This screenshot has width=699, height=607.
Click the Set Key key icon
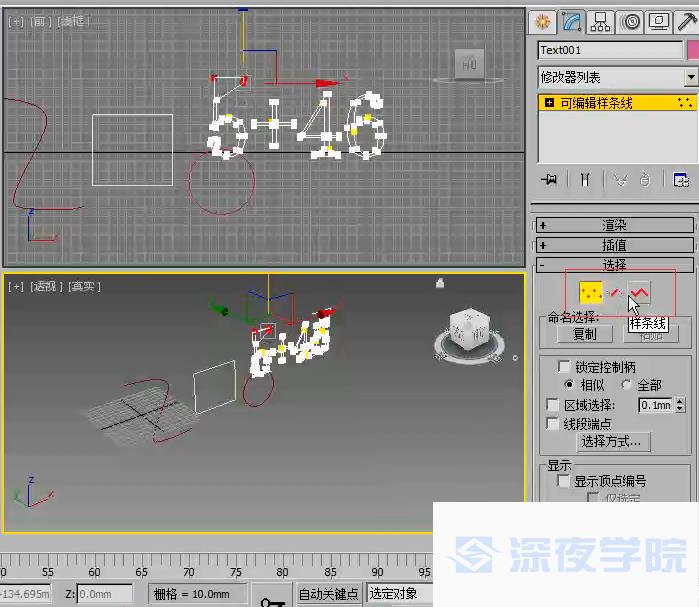pyautogui.click(x=272, y=602)
